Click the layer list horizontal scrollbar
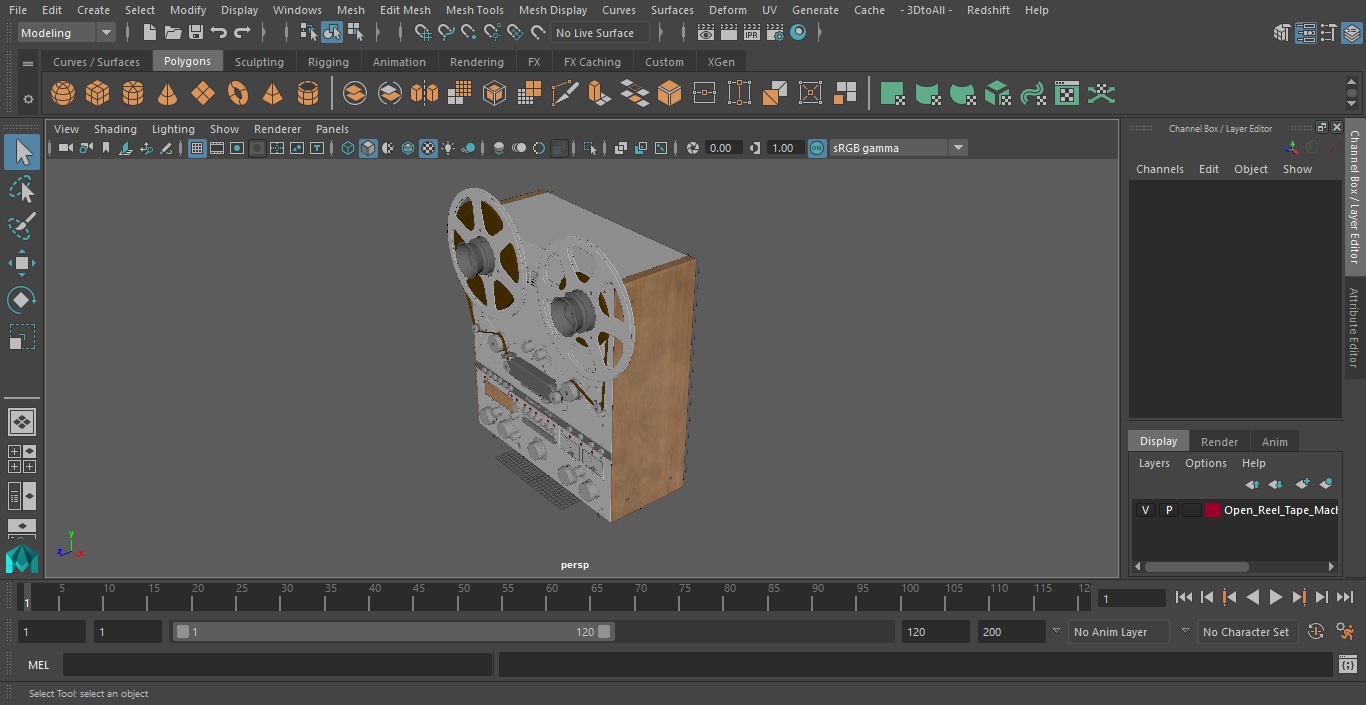The image size is (1366, 705). (1197, 567)
